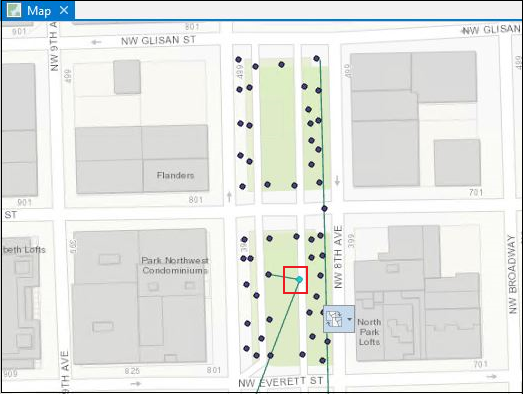Image resolution: width=523 pixels, height=394 pixels.
Task: Click the cyan vertex inside the red box
Action: 299,279
